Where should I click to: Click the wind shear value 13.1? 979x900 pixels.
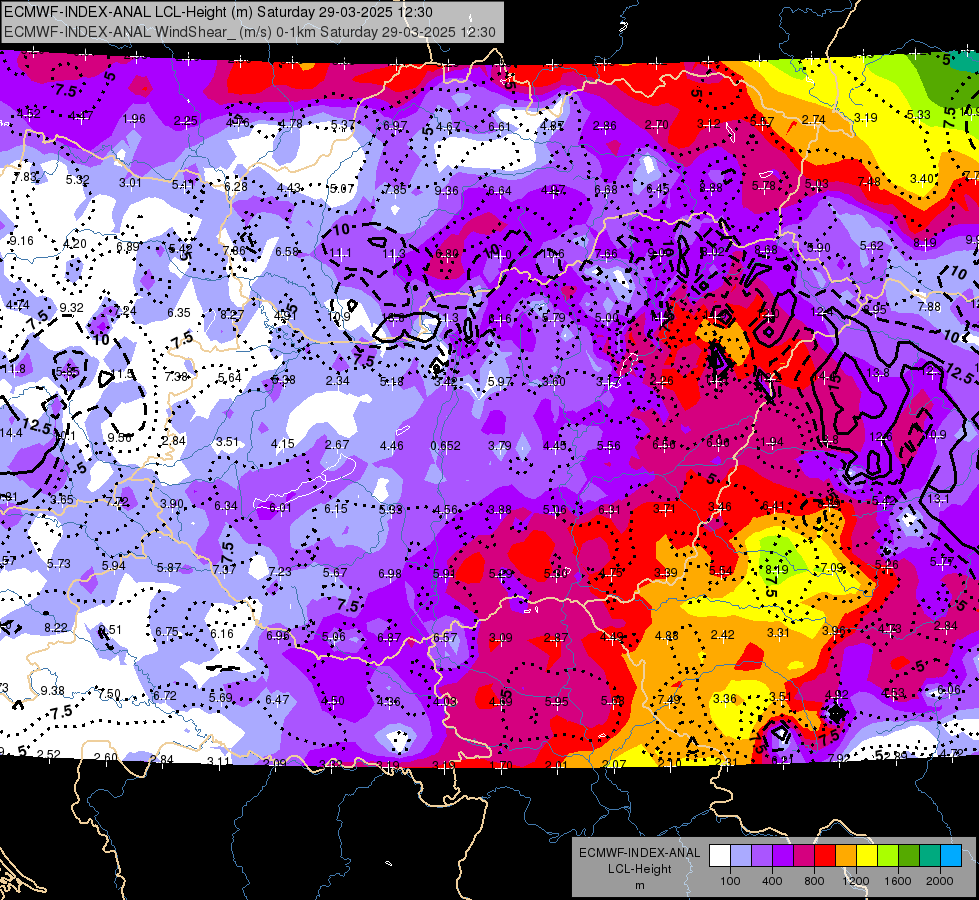click(x=938, y=498)
